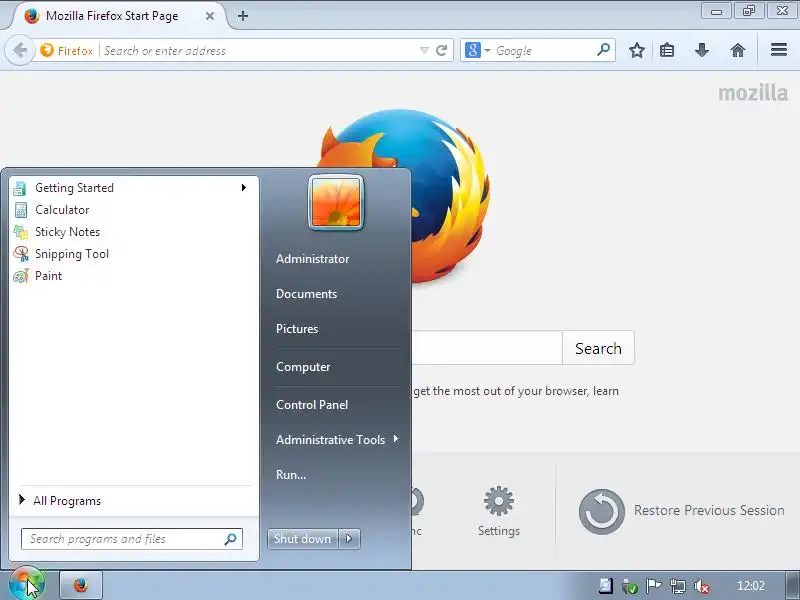Screen dimensions: 800x600
Task: Click the Calculator icon in Start menu
Action: pos(20,210)
